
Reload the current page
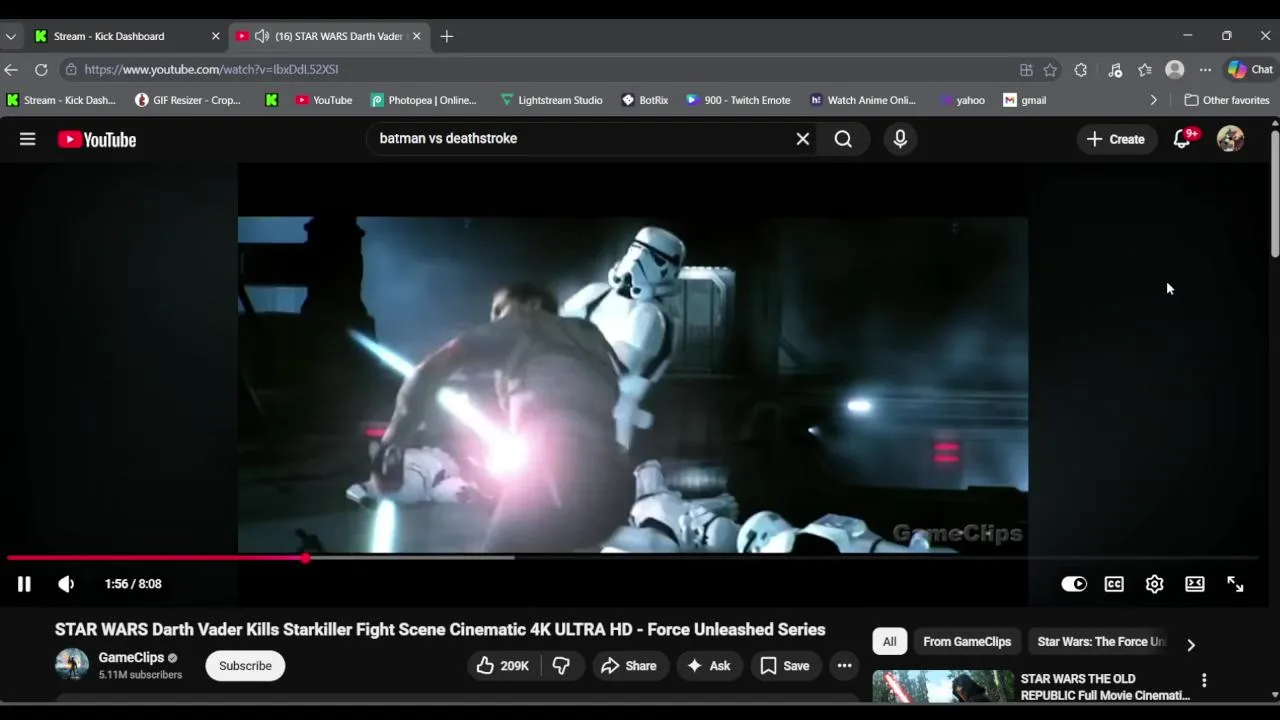coord(41,69)
